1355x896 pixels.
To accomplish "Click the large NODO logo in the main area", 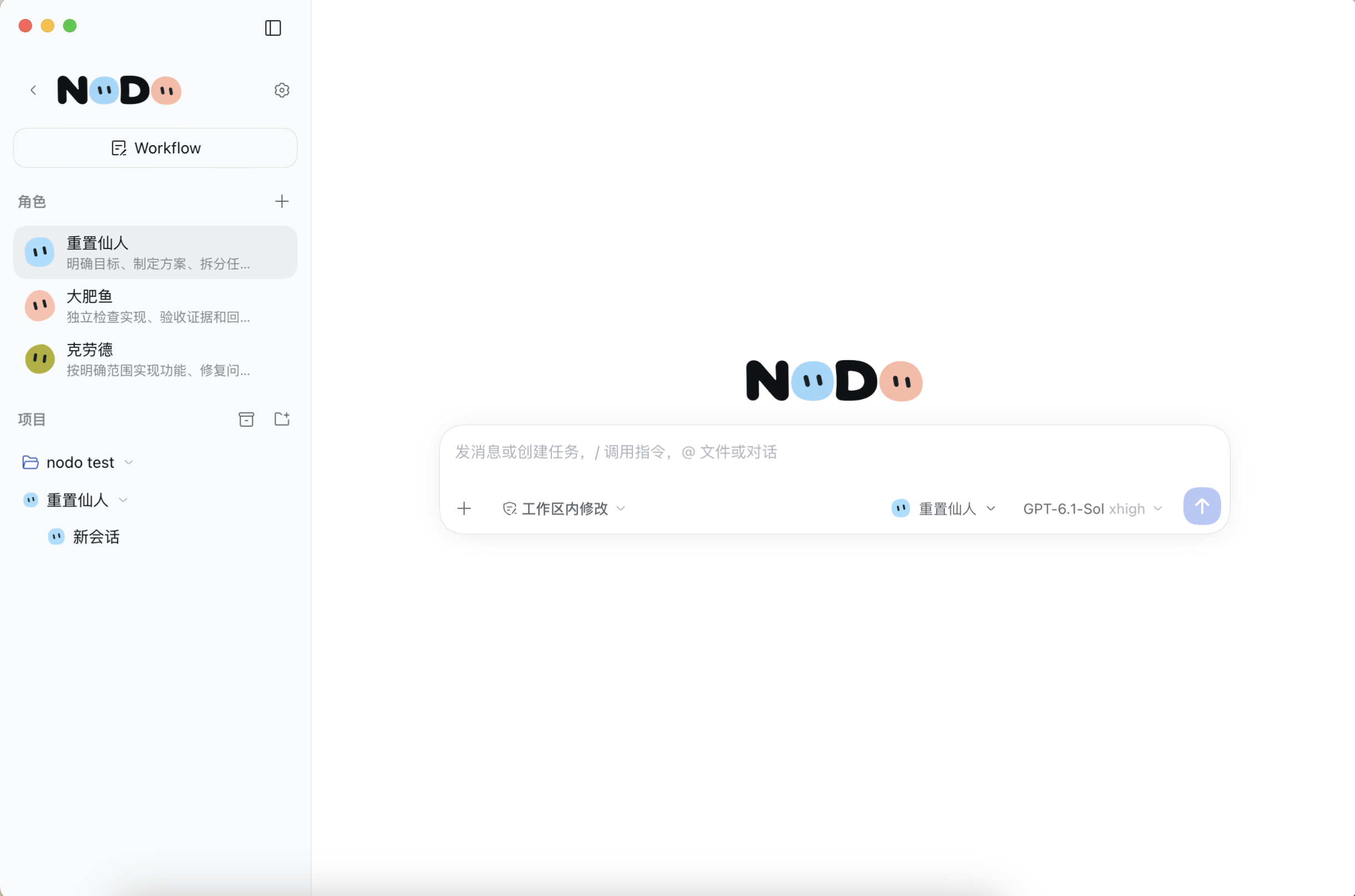I will tap(834, 381).
